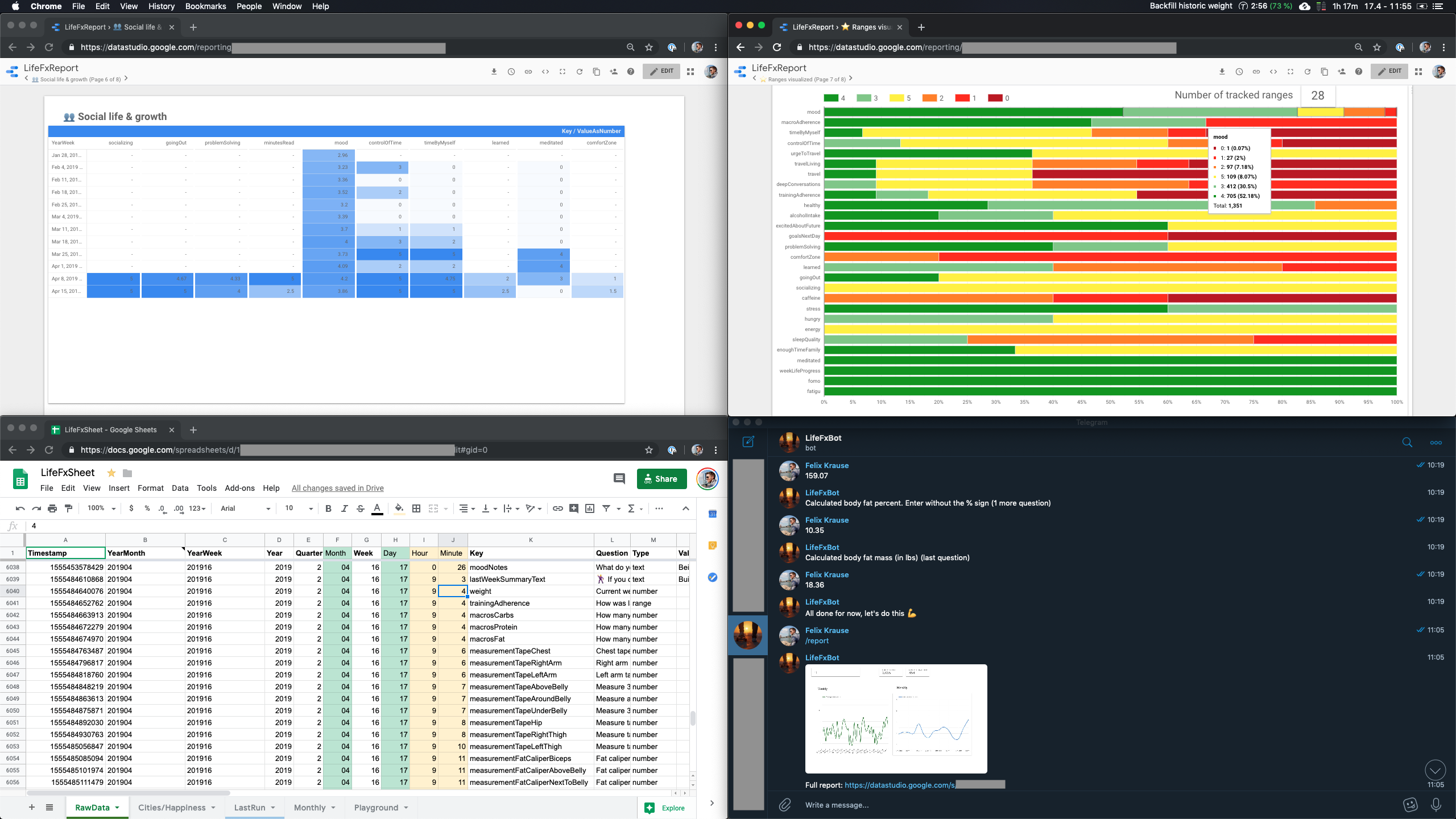Click the Telegram voice message microphone
The width and height of the screenshot is (1456, 819).
(x=1436, y=805)
